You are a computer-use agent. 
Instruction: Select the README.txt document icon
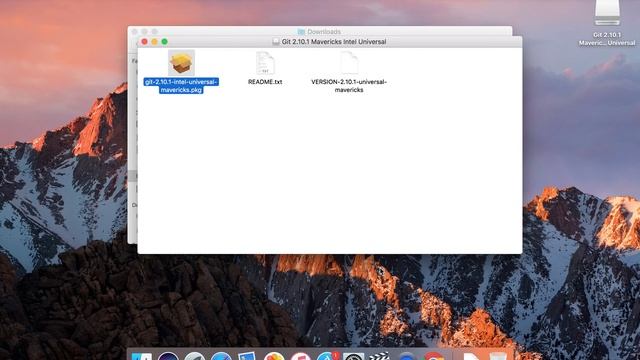coord(265,63)
